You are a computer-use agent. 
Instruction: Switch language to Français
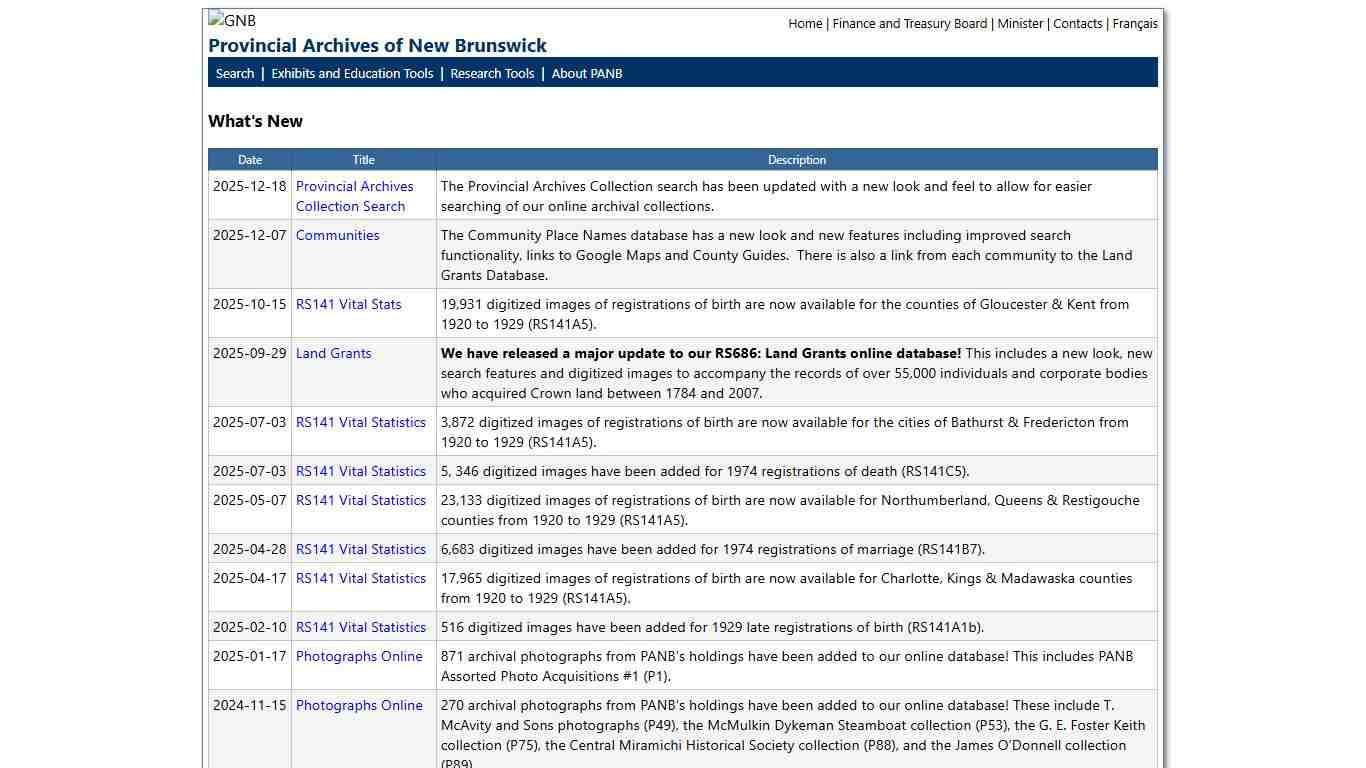[x=1135, y=23]
